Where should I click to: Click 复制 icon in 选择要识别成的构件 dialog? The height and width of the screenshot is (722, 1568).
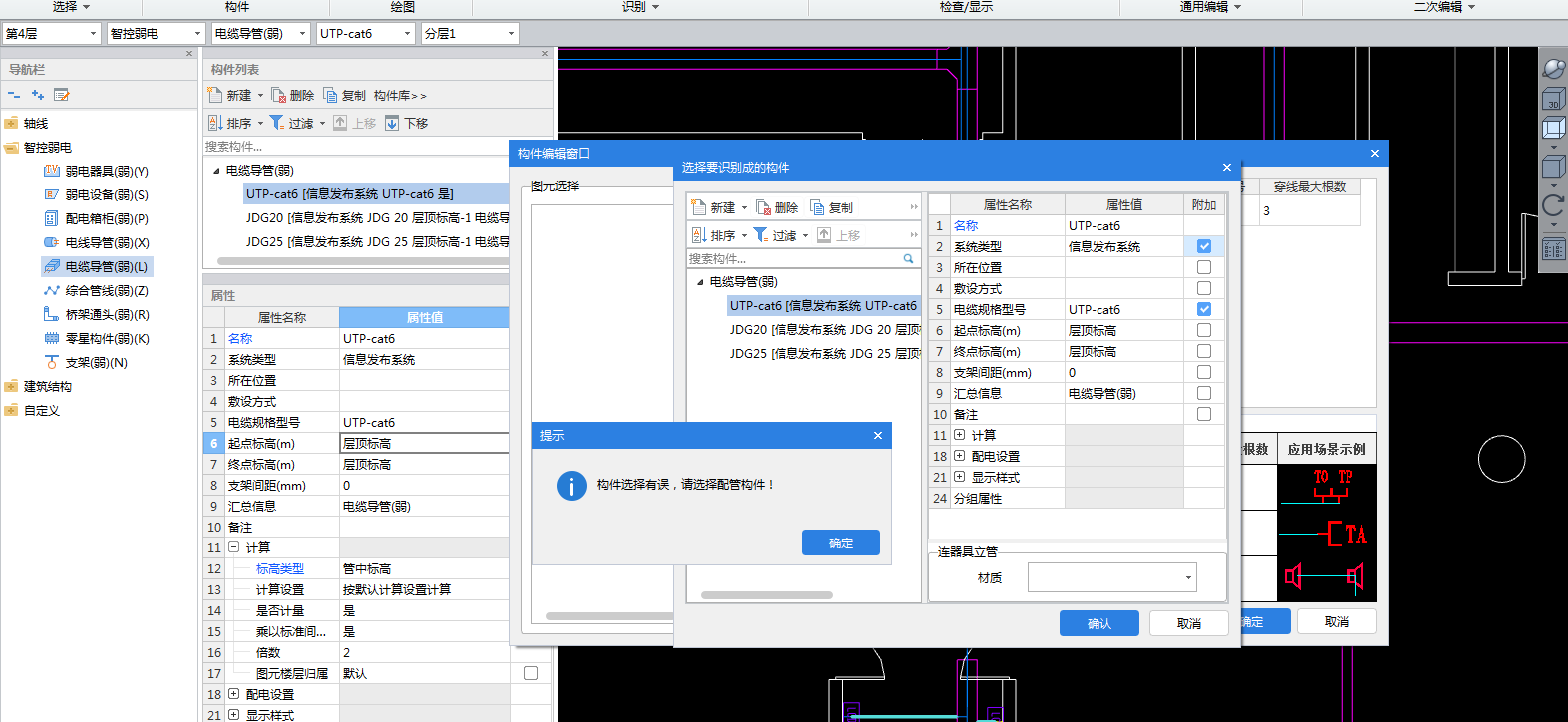pos(817,207)
